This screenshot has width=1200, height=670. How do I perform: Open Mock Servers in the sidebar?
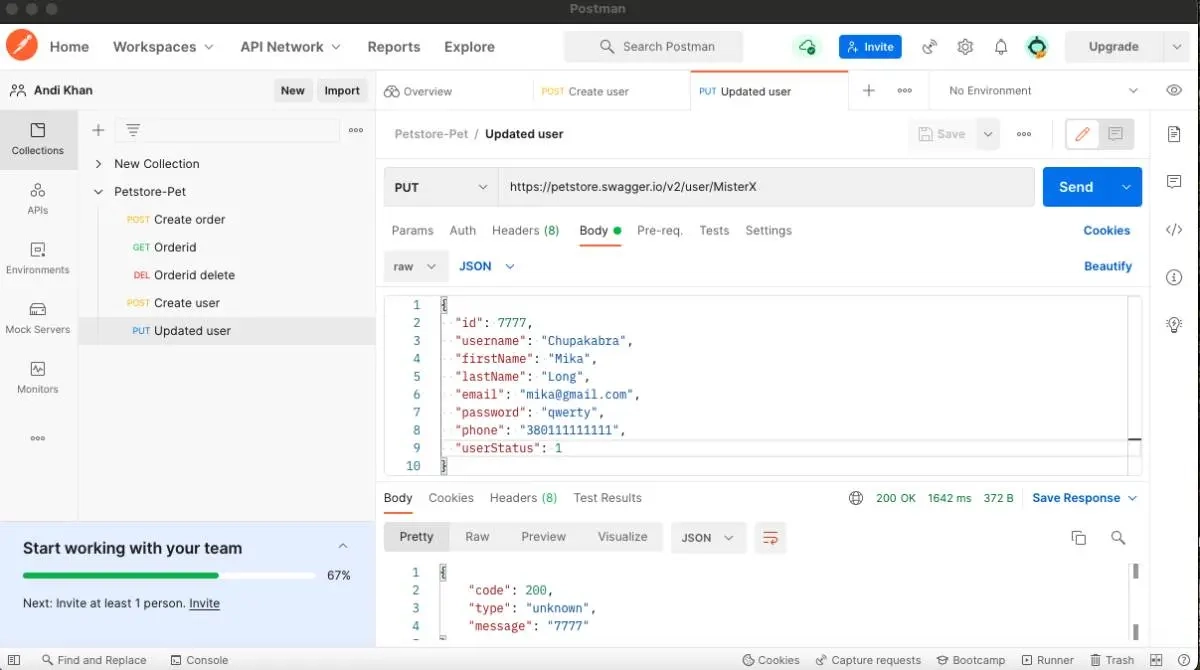(38, 317)
